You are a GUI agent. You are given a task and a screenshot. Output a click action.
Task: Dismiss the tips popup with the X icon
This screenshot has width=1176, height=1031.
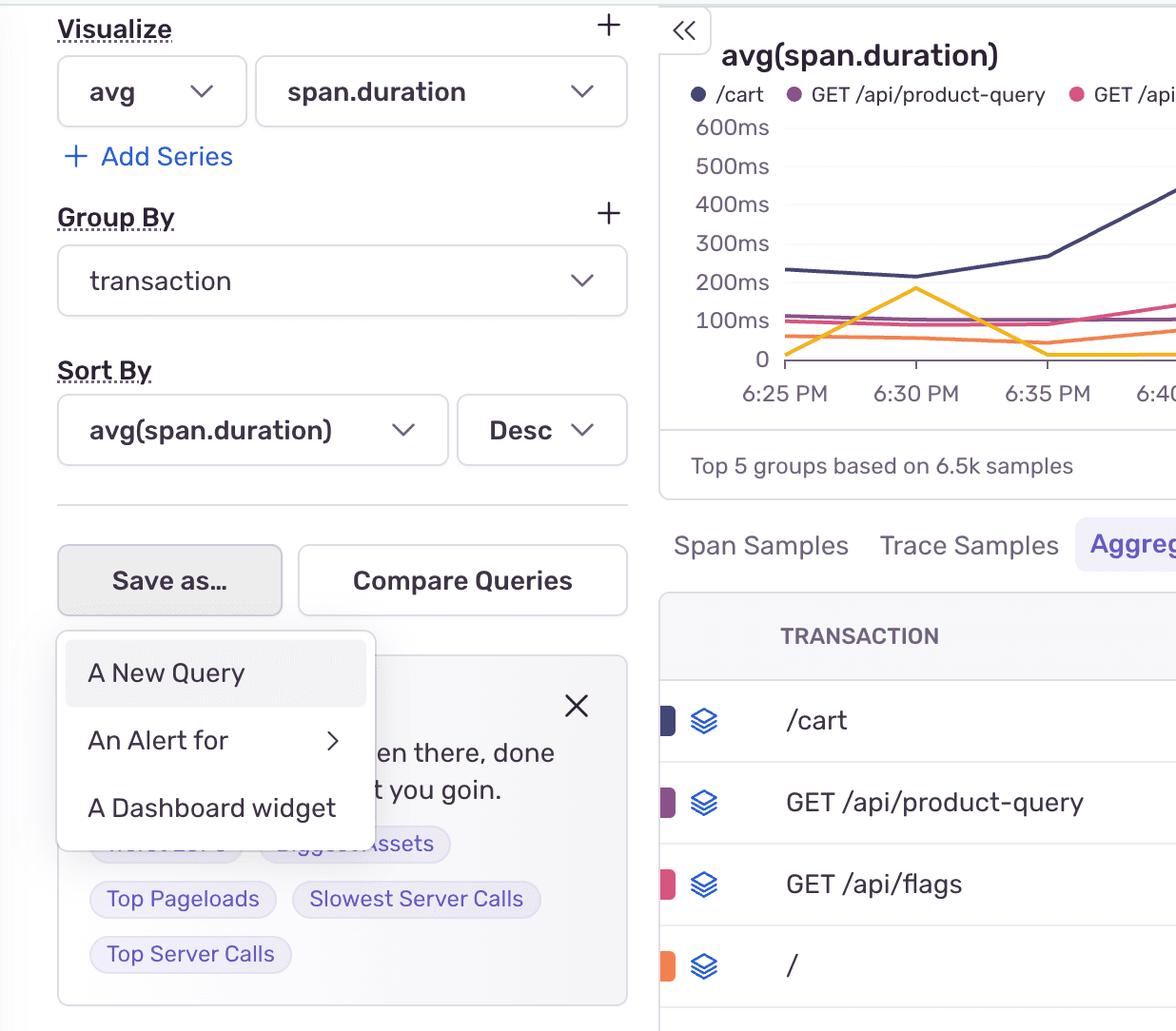pos(577,706)
